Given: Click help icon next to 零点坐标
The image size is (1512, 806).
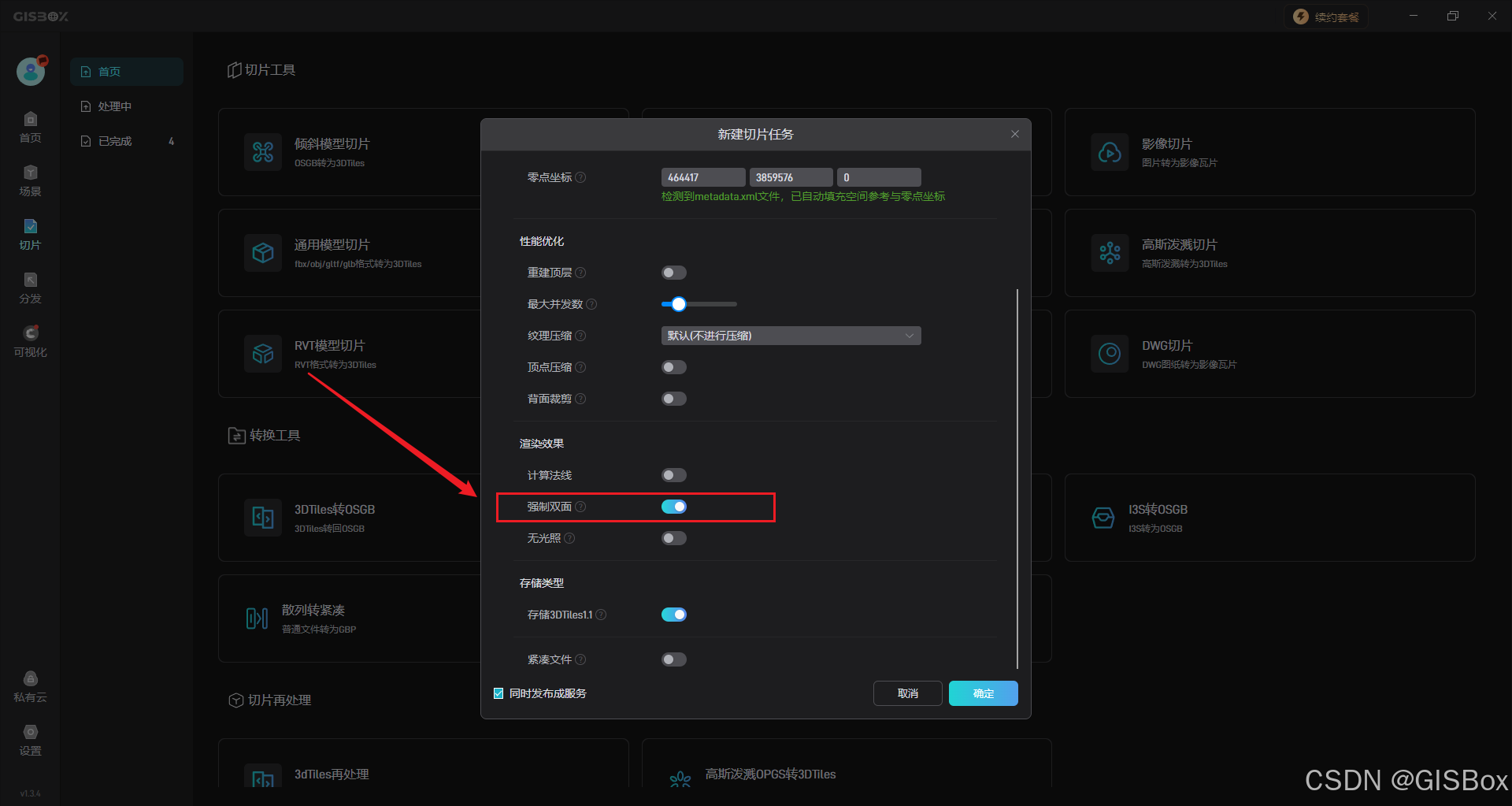Looking at the screenshot, I should pos(580,177).
